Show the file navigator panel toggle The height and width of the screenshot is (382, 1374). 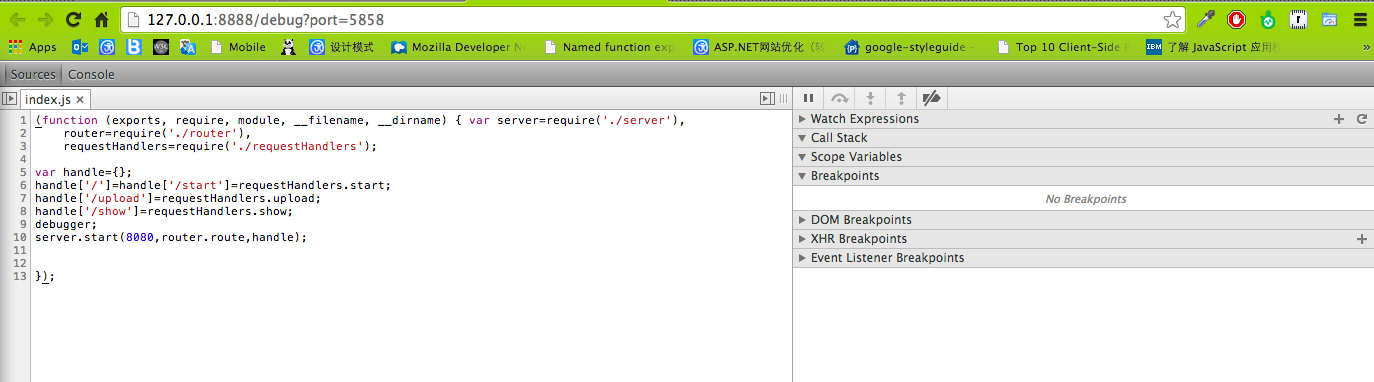[9, 99]
